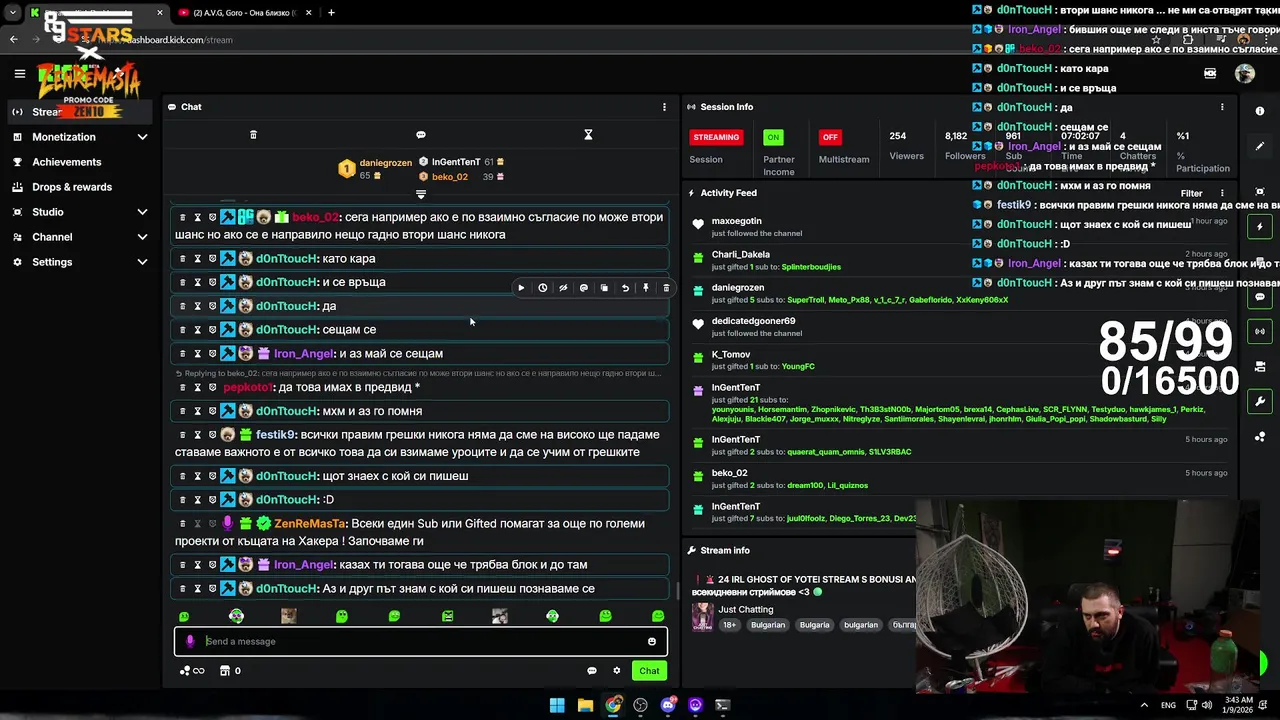Open a new browser tab
The width and height of the screenshot is (1280, 720).
(331, 13)
